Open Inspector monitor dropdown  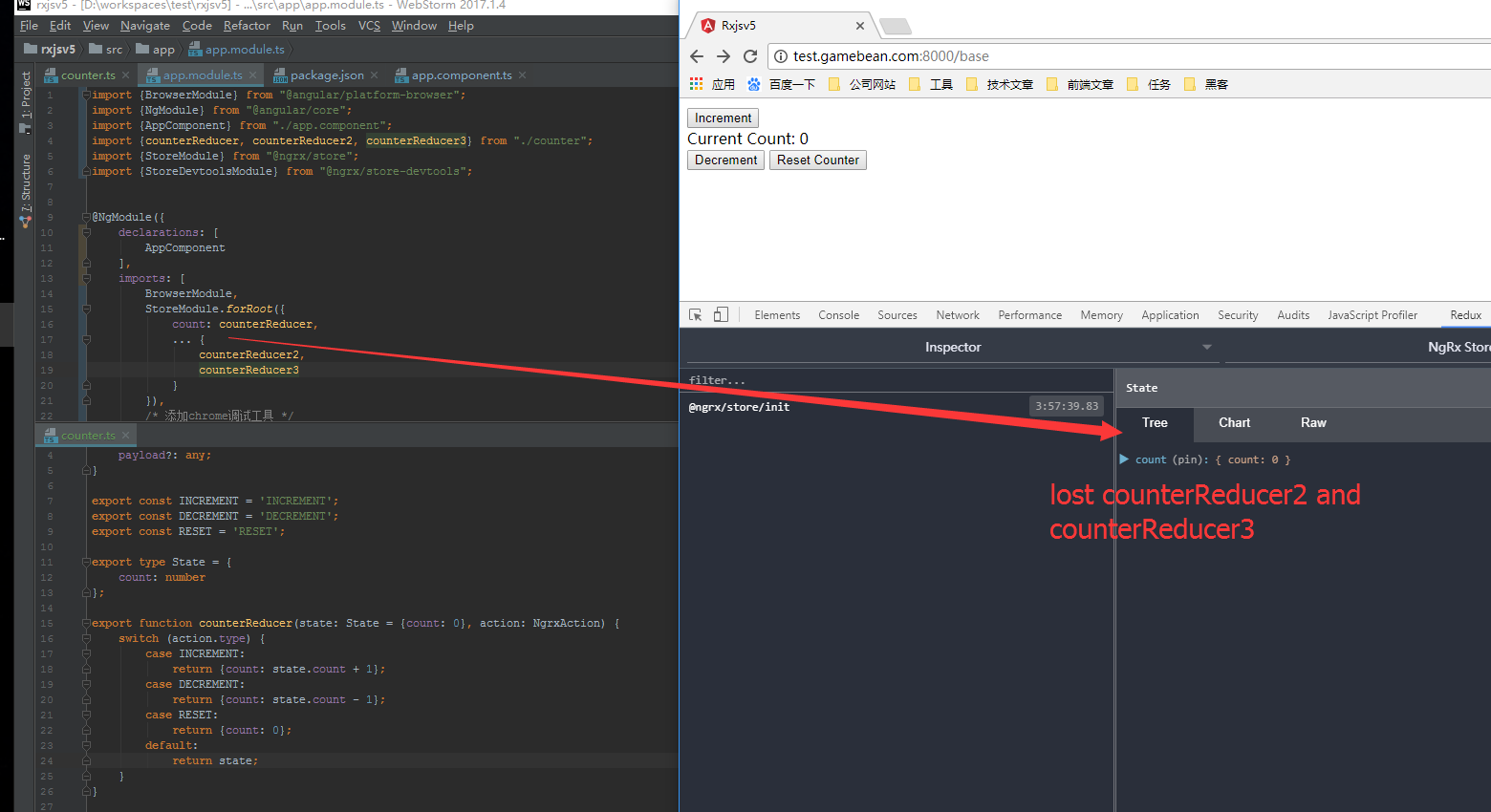pos(953,347)
